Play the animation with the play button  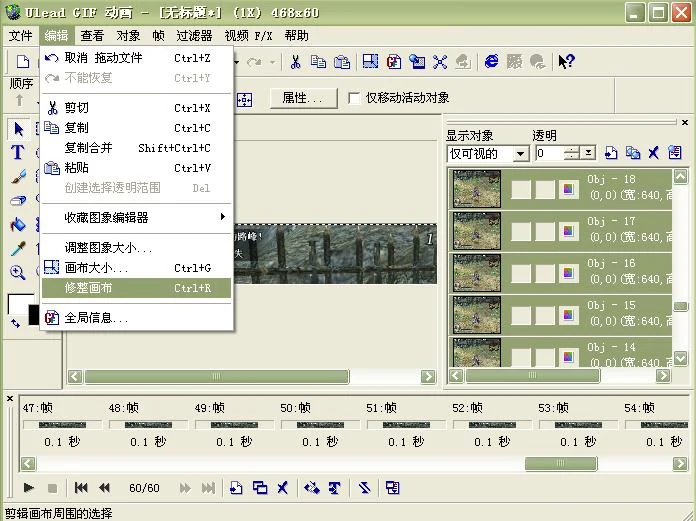tap(29, 488)
